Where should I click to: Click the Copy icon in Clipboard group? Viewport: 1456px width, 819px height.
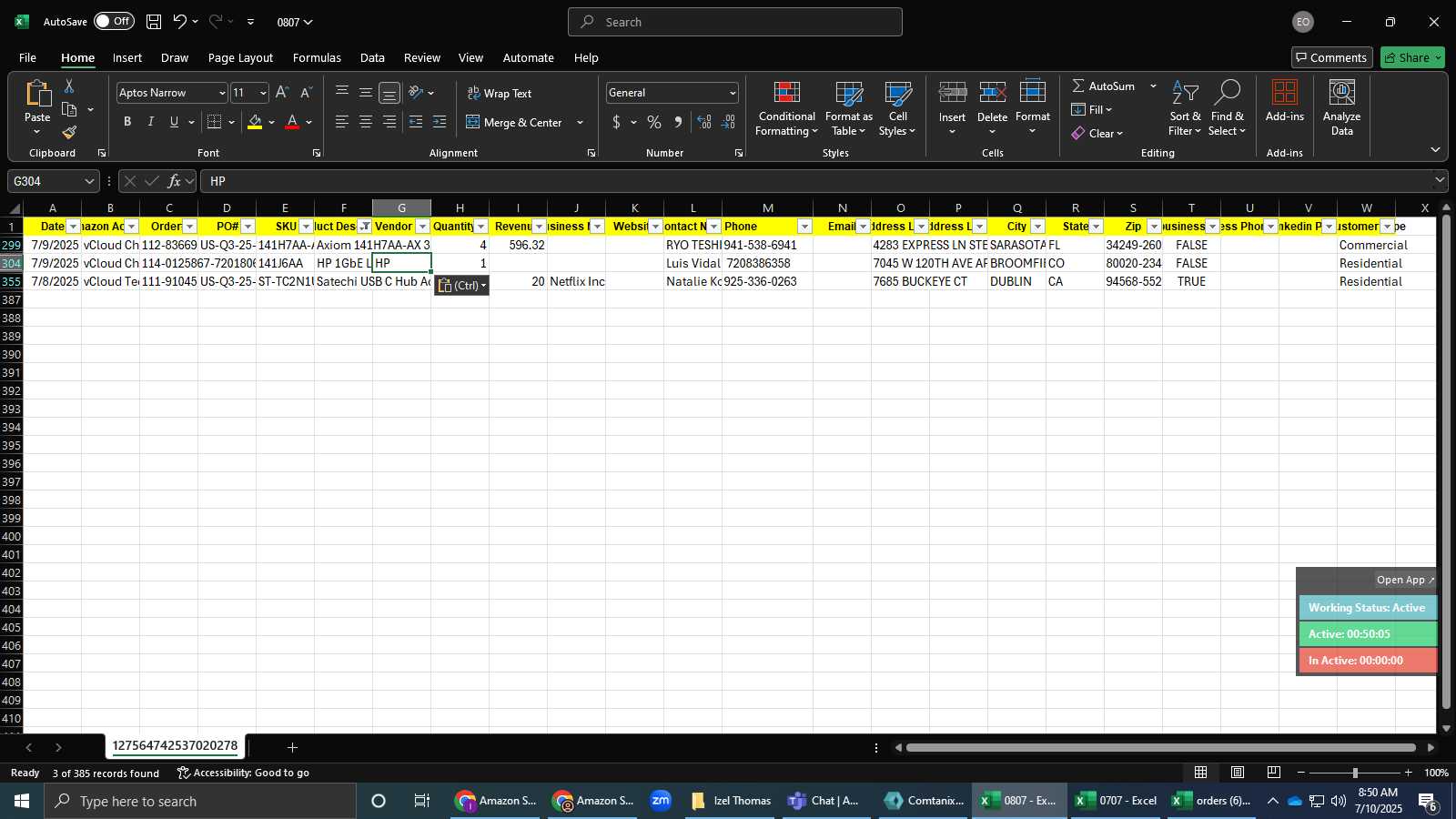point(69,109)
